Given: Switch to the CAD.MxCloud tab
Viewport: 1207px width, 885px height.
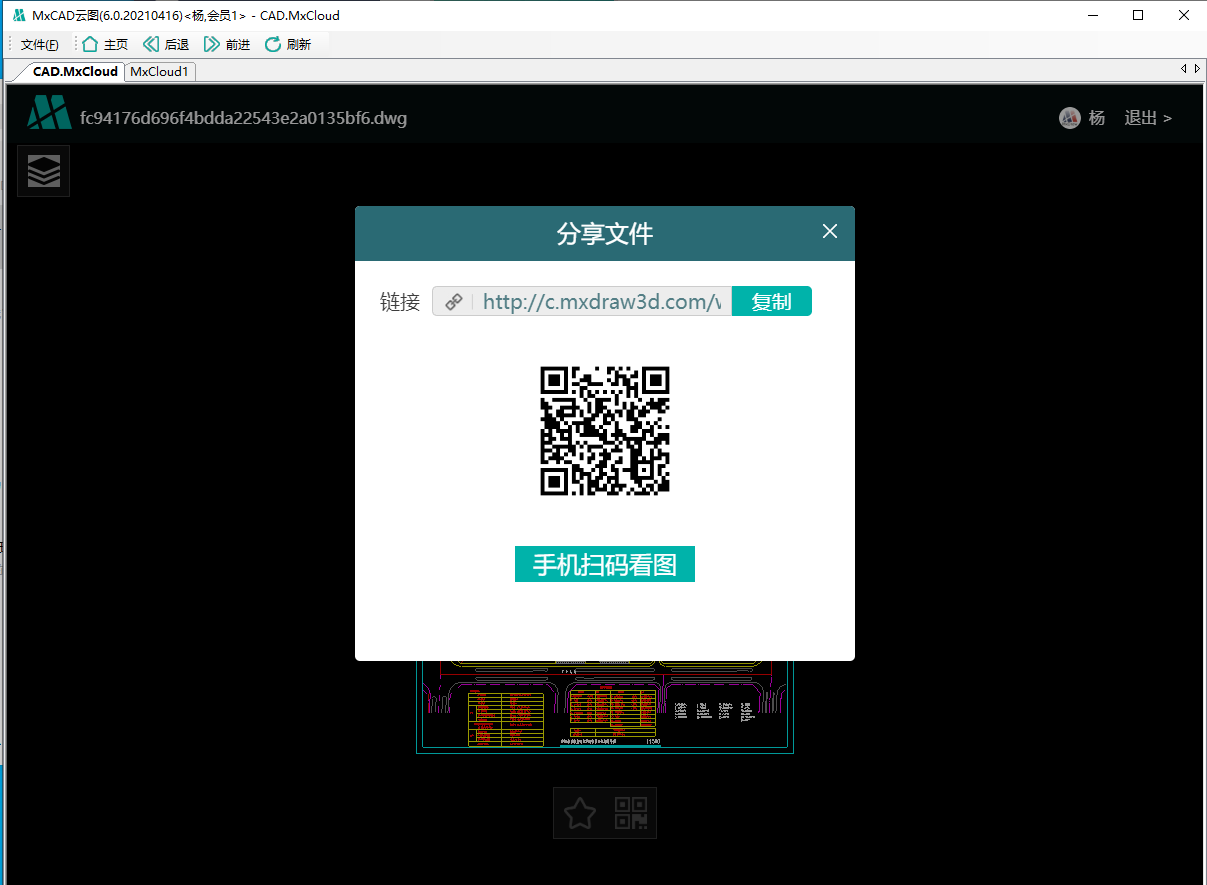Looking at the screenshot, I should point(75,71).
